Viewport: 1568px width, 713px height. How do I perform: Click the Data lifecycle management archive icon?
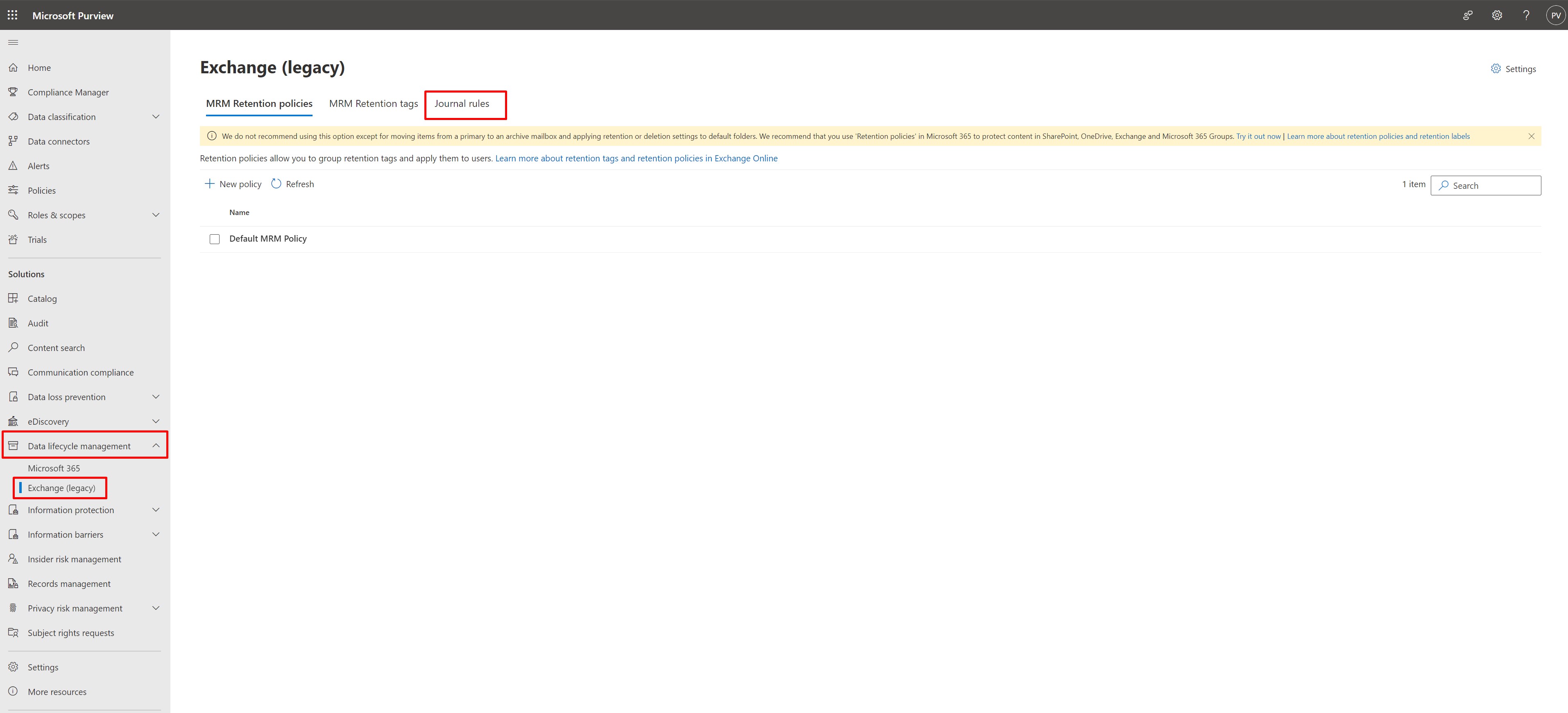tap(14, 446)
